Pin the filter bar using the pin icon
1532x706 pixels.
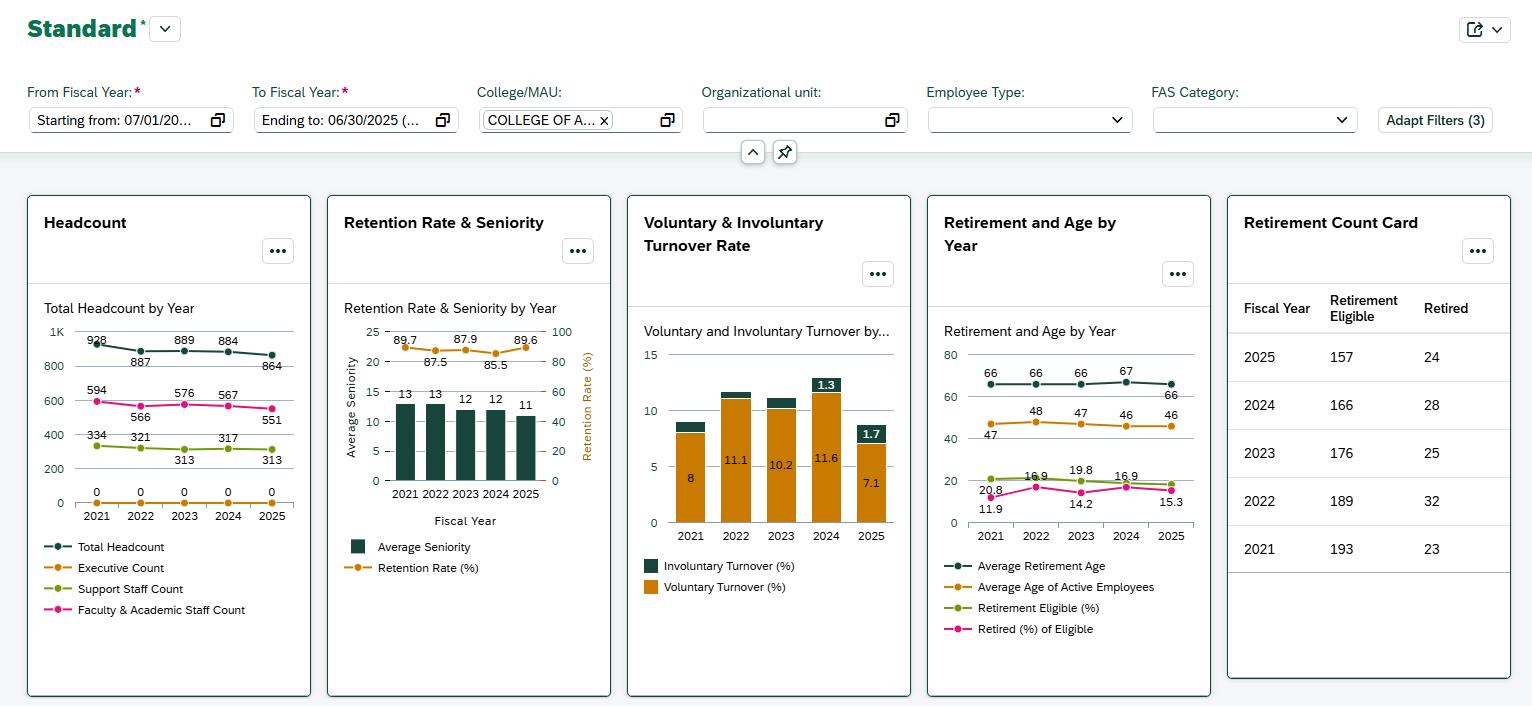pos(785,152)
